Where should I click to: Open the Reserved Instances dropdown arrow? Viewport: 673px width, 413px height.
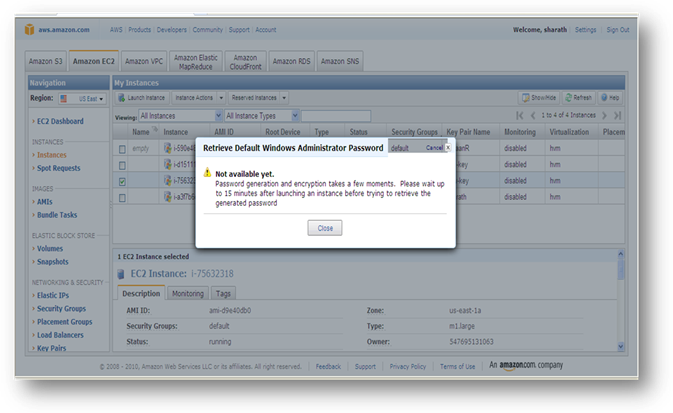[x=284, y=98]
